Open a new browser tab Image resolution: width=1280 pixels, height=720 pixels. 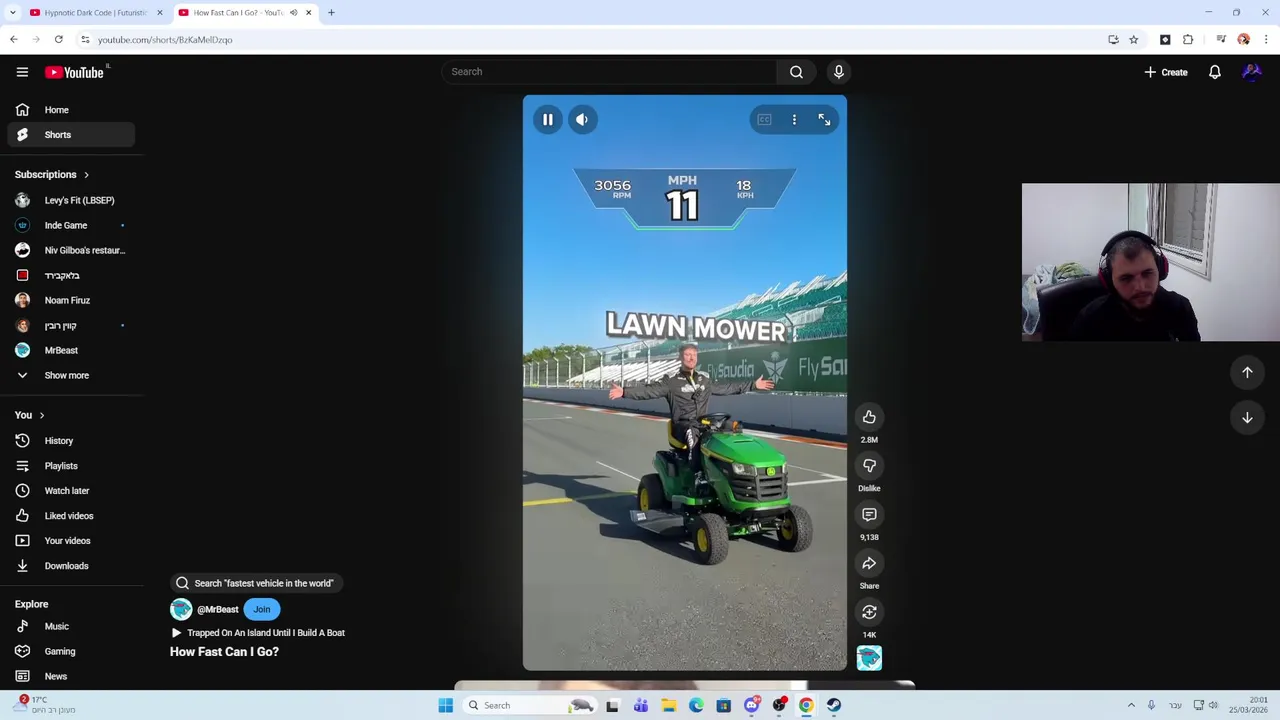(x=331, y=13)
